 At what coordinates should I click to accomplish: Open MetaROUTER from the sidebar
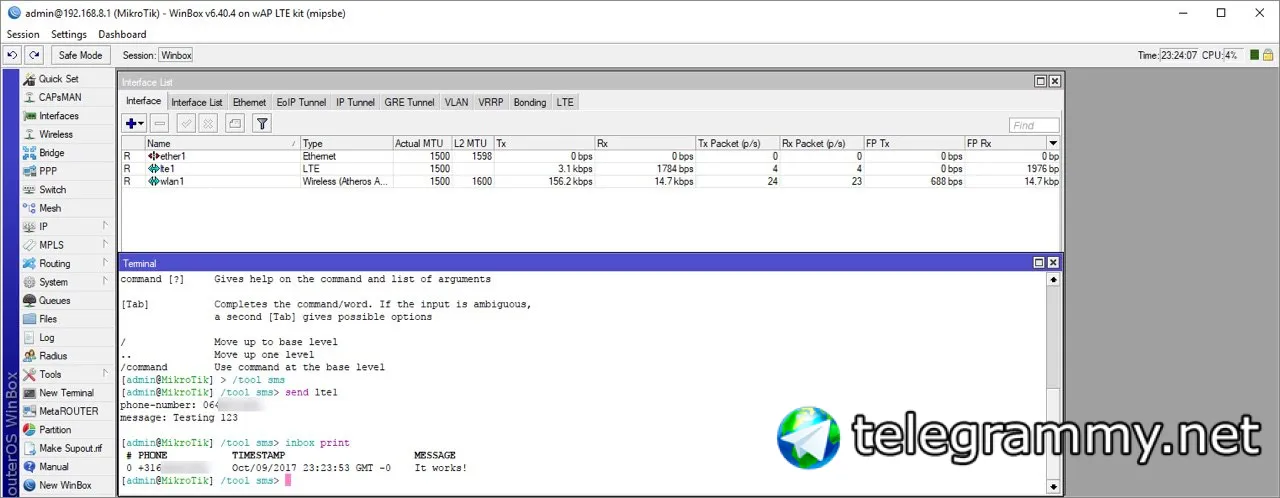click(68, 411)
